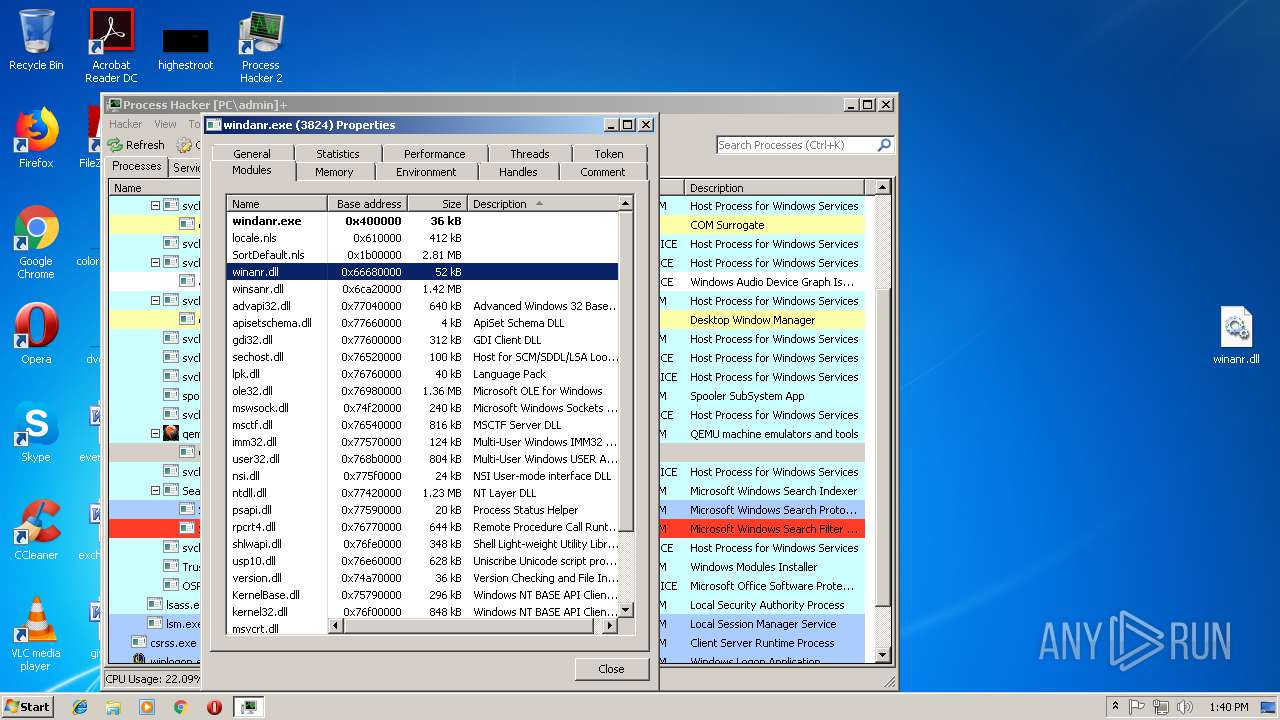Click into Search Processes field
The height and width of the screenshot is (720, 1280).
(796, 145)
